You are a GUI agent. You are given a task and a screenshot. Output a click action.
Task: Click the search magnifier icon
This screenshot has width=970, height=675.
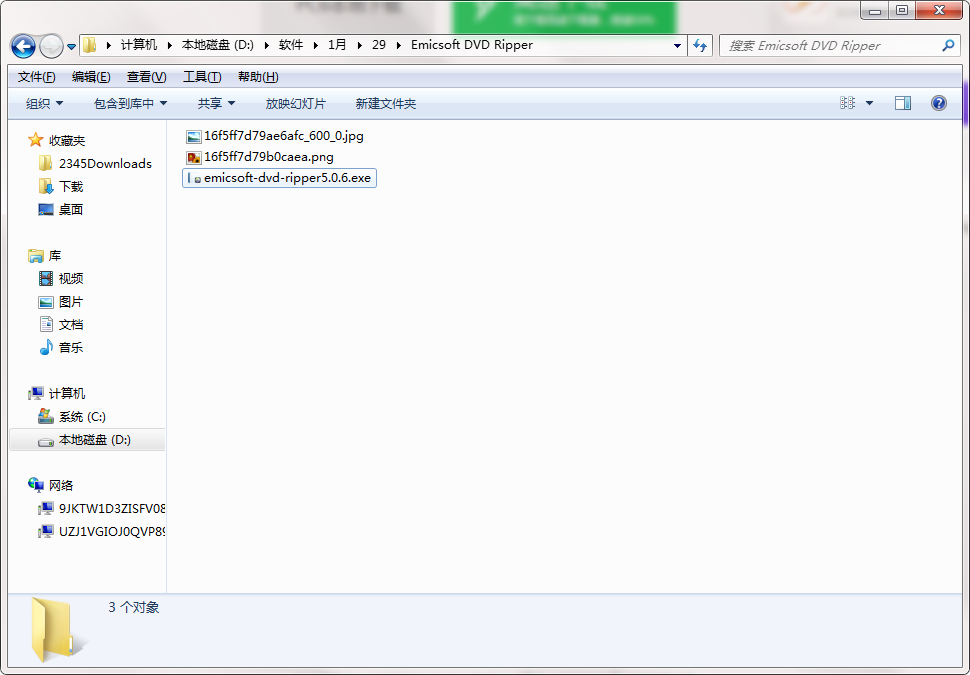tap(948, 45)
